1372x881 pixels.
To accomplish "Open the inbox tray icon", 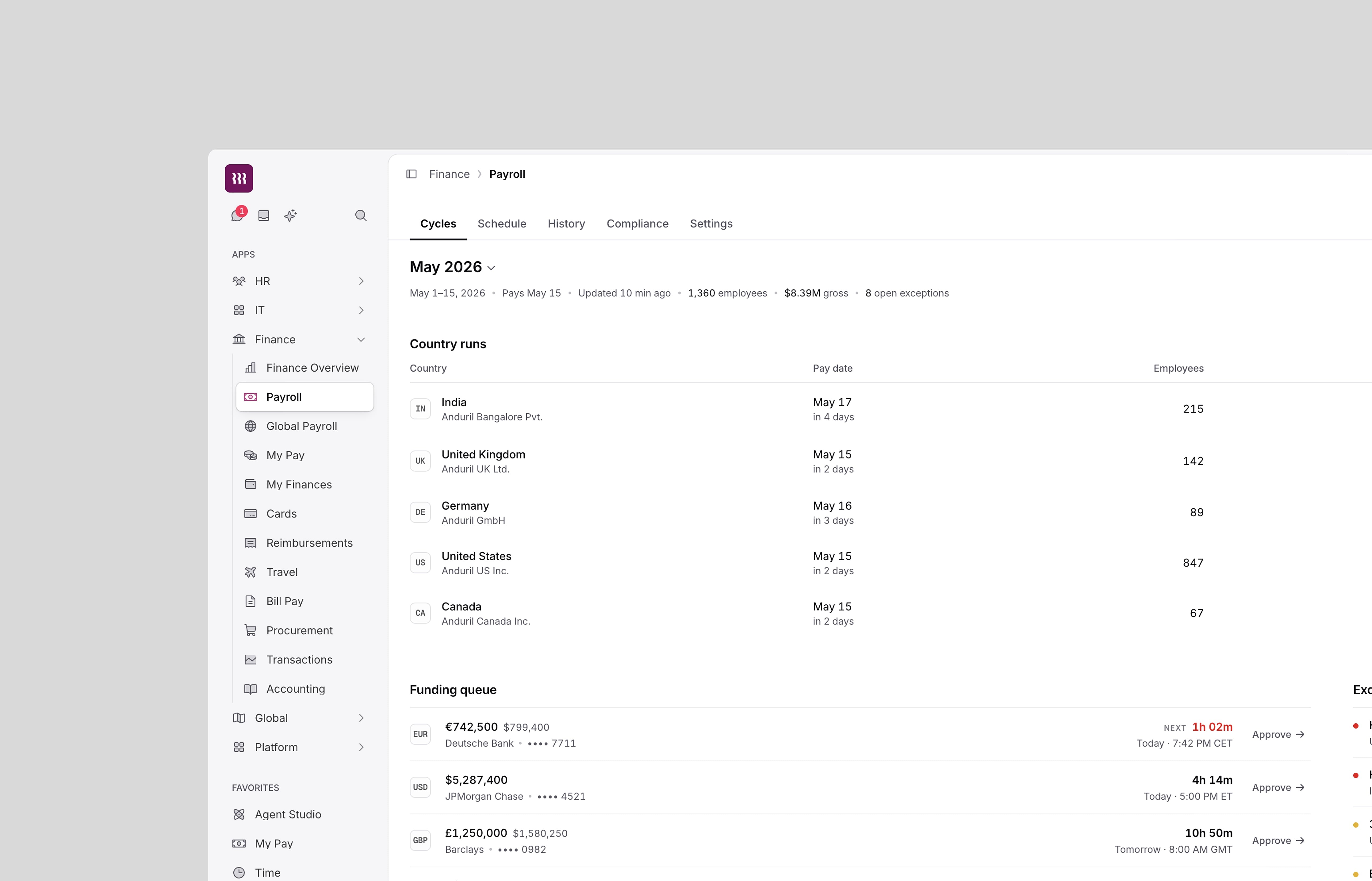I will [264, 216].
